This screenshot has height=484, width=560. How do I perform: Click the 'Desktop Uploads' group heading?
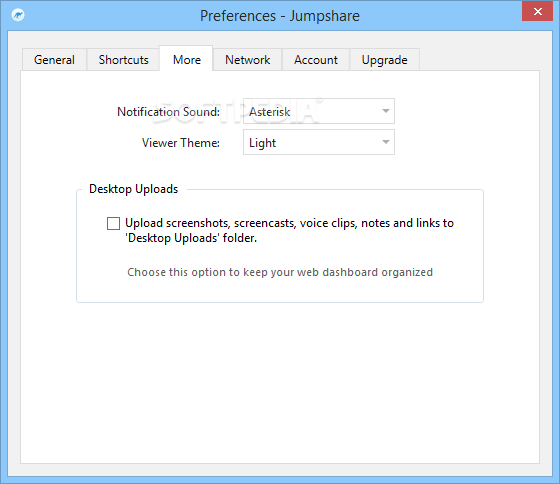134,189
